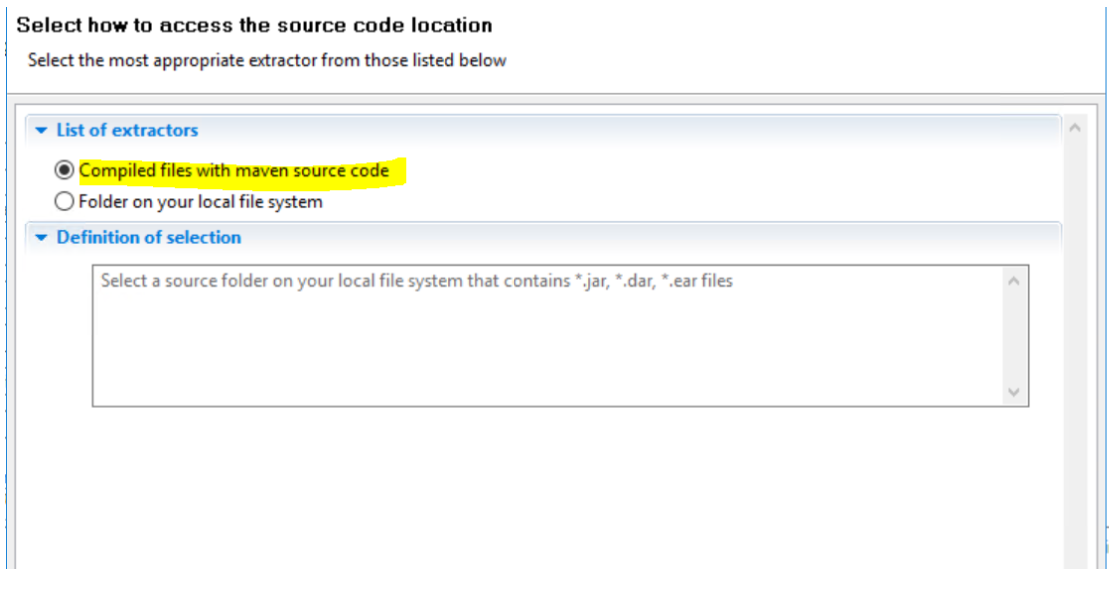Screen dimensions: 1109x599
Task: Collapse the List of extractors triangle
Action: point(41,130)
